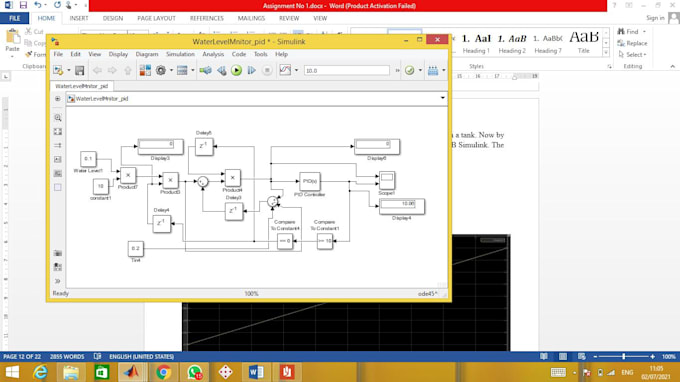Switch to Word INSERT ribbon tab
This screenshot has width=680, height=382.
(x=78, y=18)
